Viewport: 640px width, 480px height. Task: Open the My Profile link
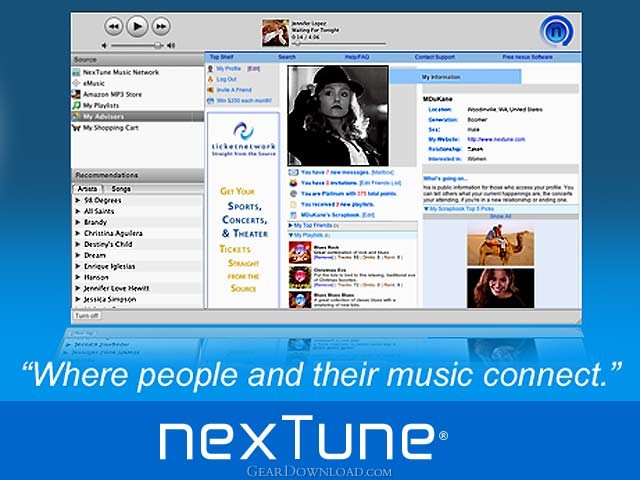tap(229, 69)
